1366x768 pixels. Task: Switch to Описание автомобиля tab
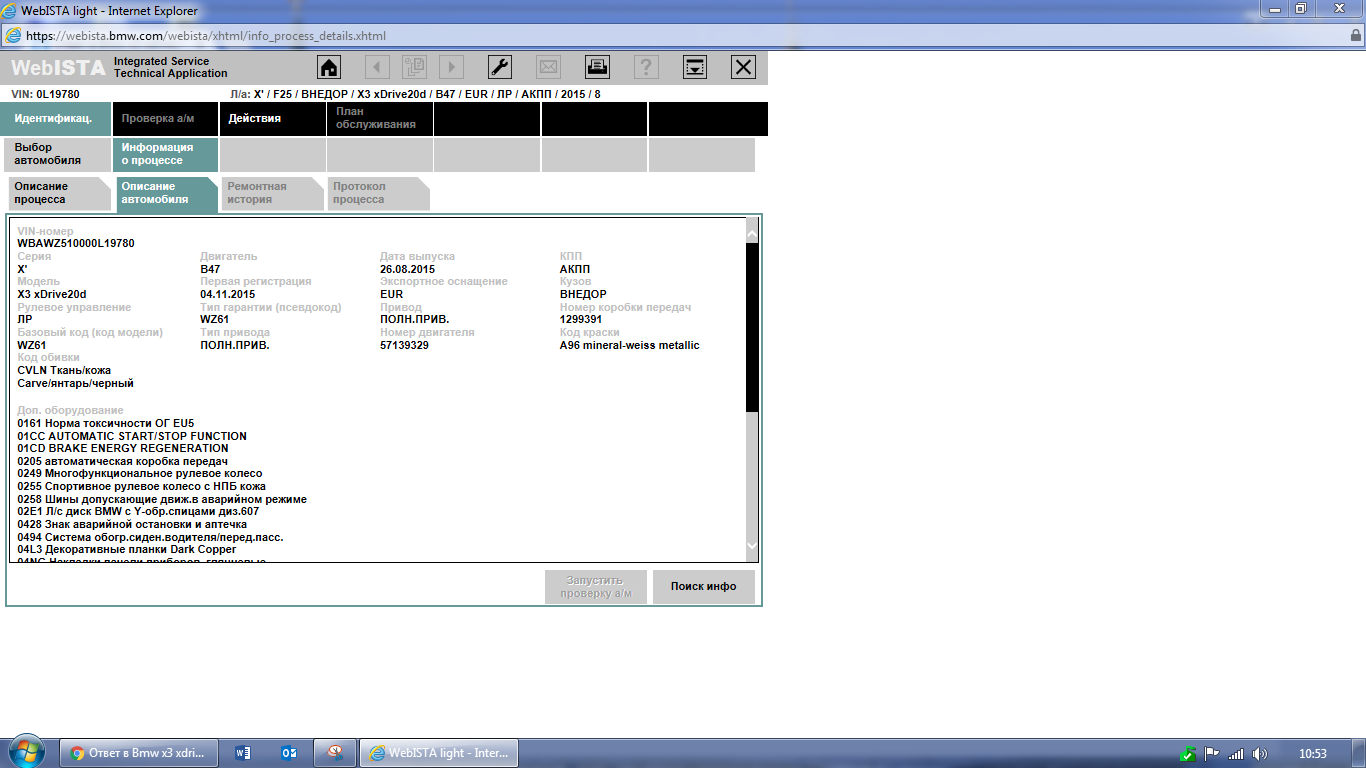tap(166, 193)
